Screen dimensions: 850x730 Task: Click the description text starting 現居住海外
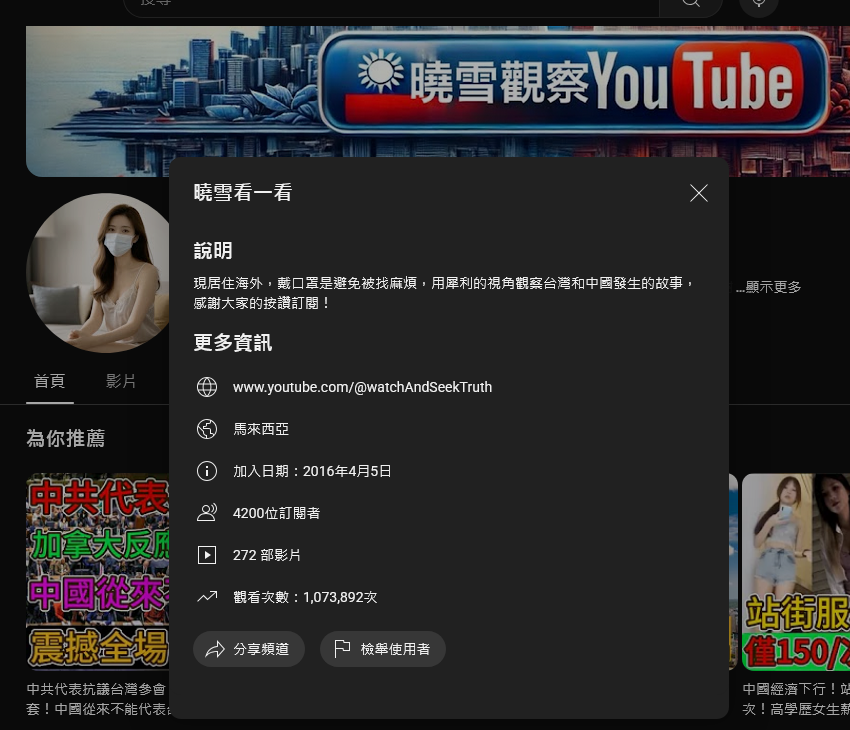pyautogui.click(x=443, y=293)
